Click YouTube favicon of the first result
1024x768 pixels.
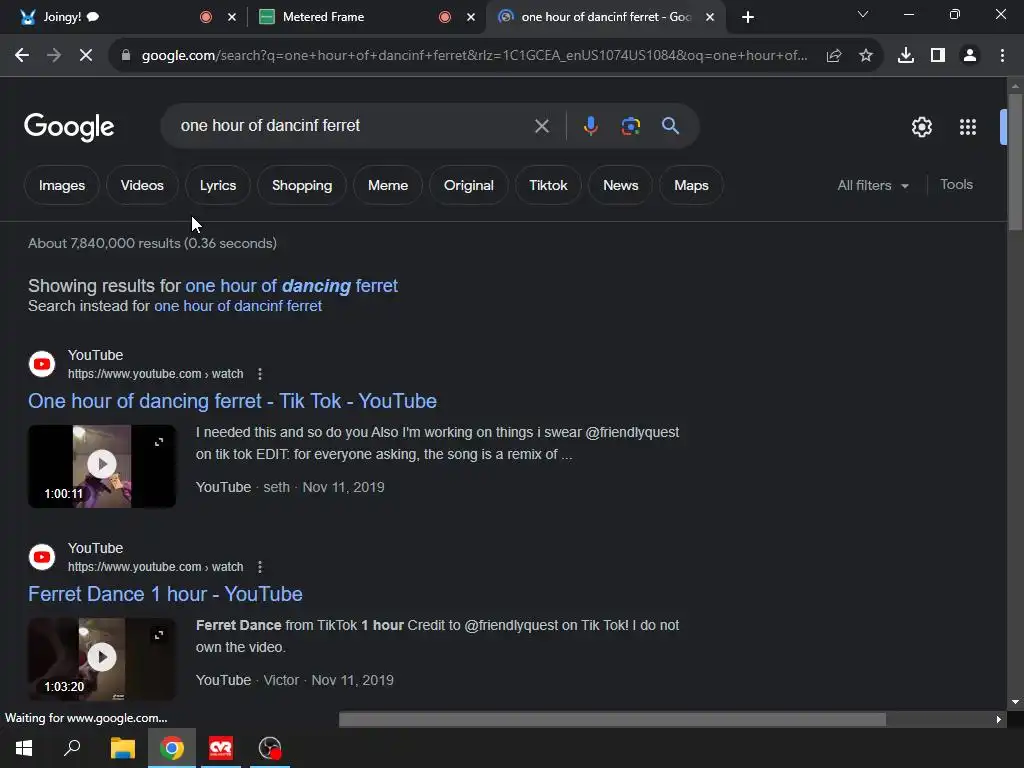[x=42, y=364]
